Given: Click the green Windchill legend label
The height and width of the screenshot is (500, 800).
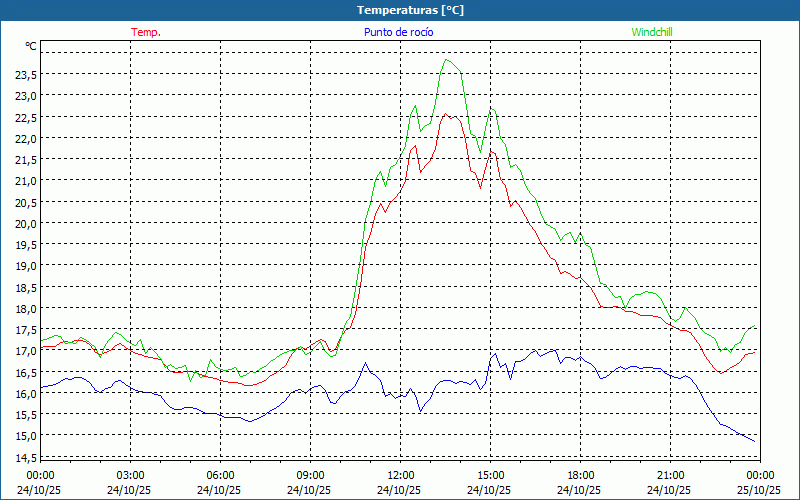Looking at the screenshot, I should tap(652, 32).
